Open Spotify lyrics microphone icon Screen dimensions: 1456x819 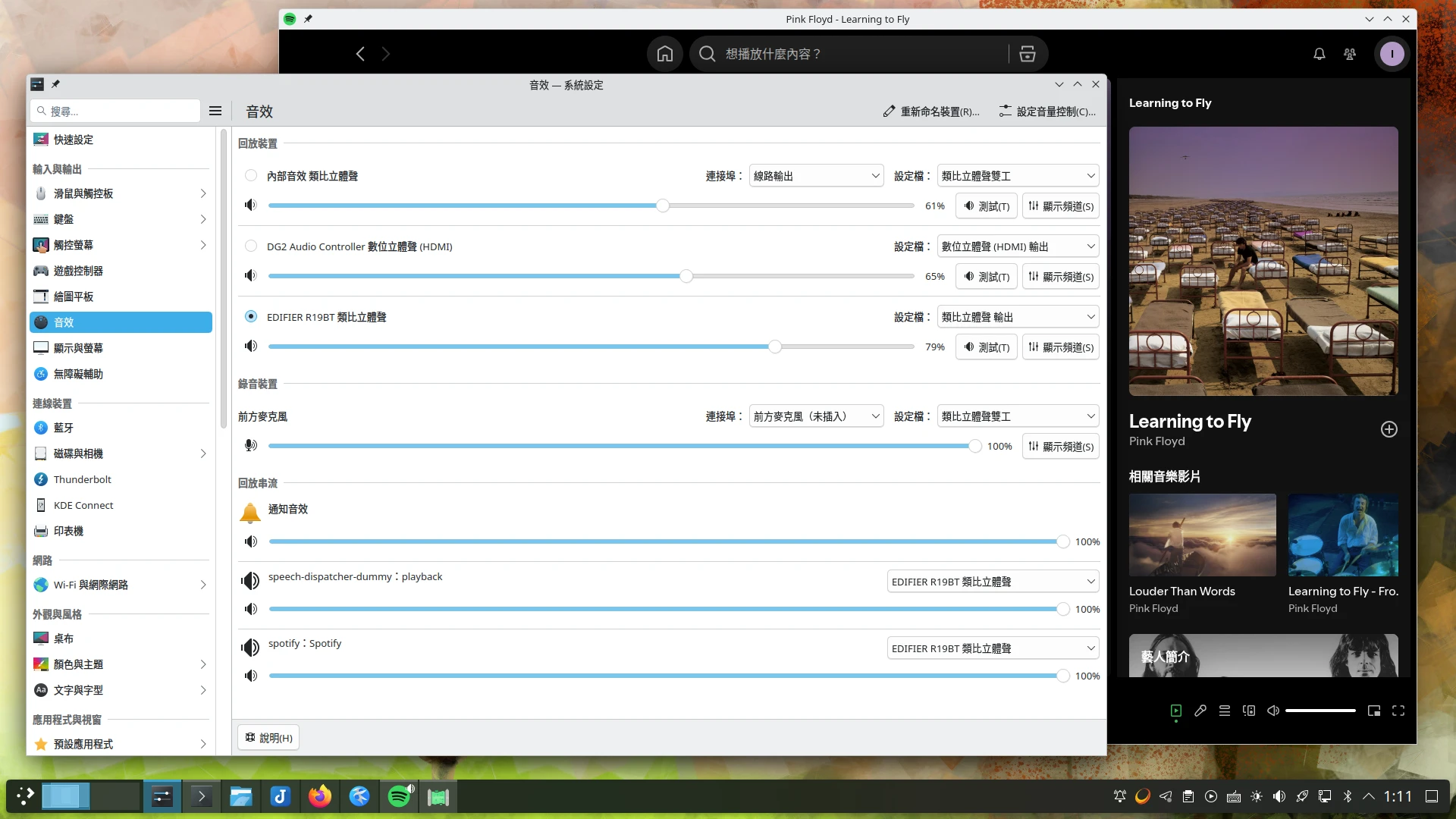[x=1200, y=711]
